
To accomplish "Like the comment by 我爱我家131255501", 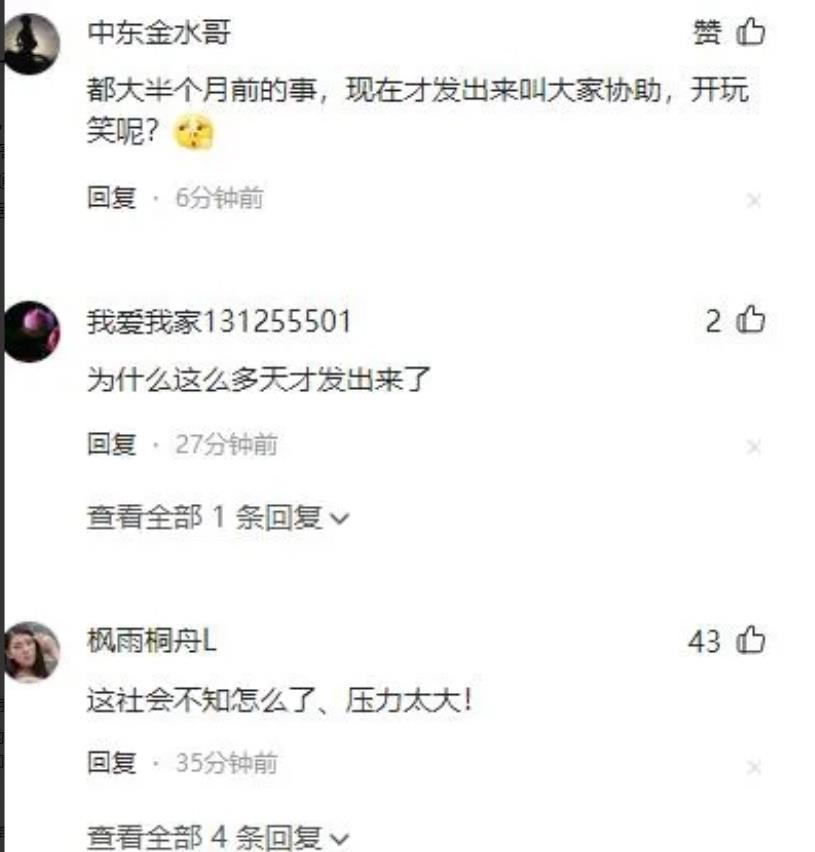I will (751, 319).
